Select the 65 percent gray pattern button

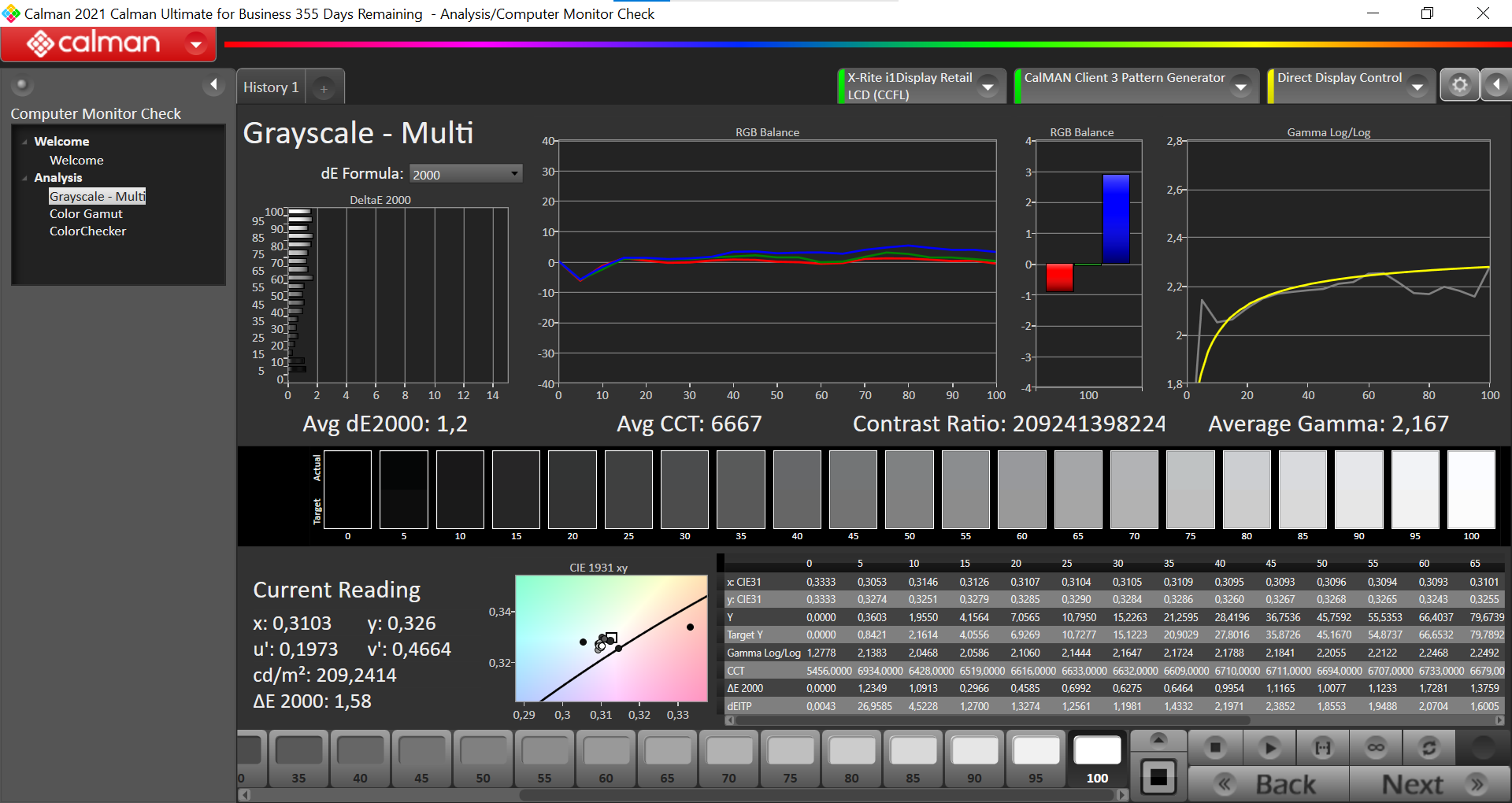667,759
